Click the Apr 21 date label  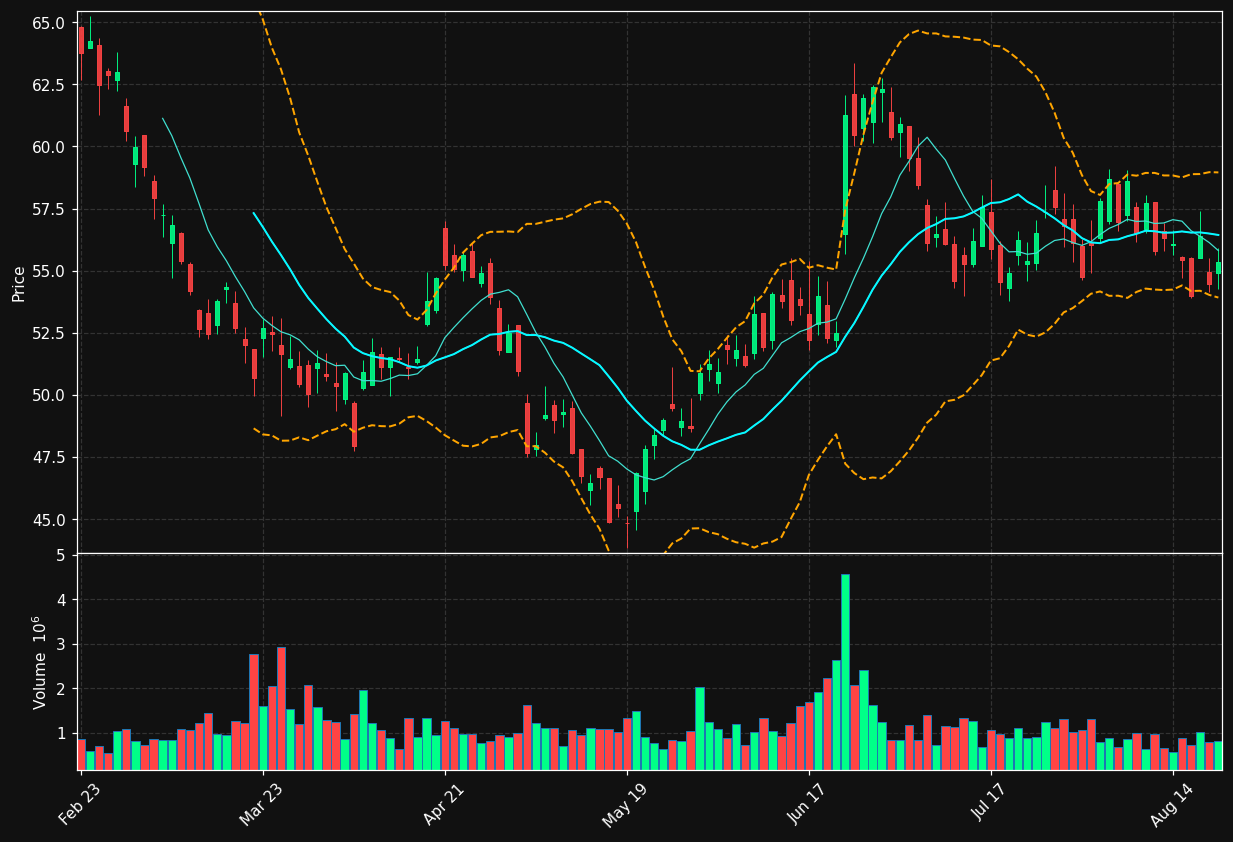(x=444, y=804)
